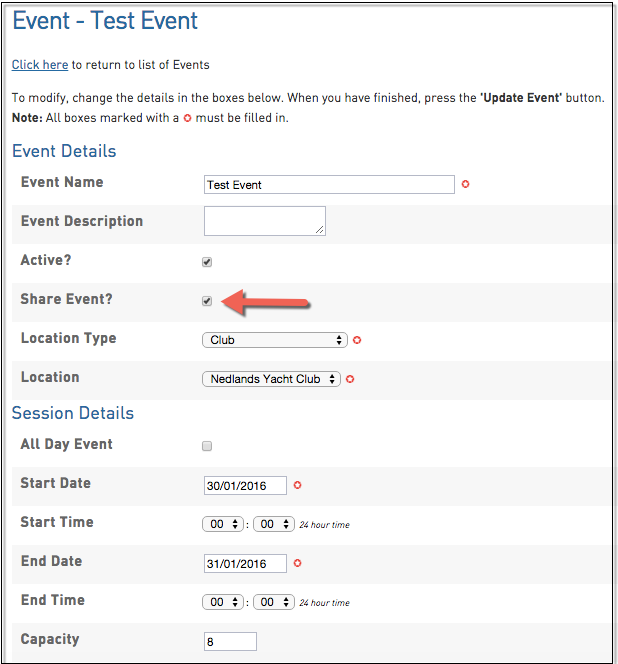This screenshot has width=618, height=664.
Task: Follow the 'Click here' link to Events list
Action: coord(40,65)
